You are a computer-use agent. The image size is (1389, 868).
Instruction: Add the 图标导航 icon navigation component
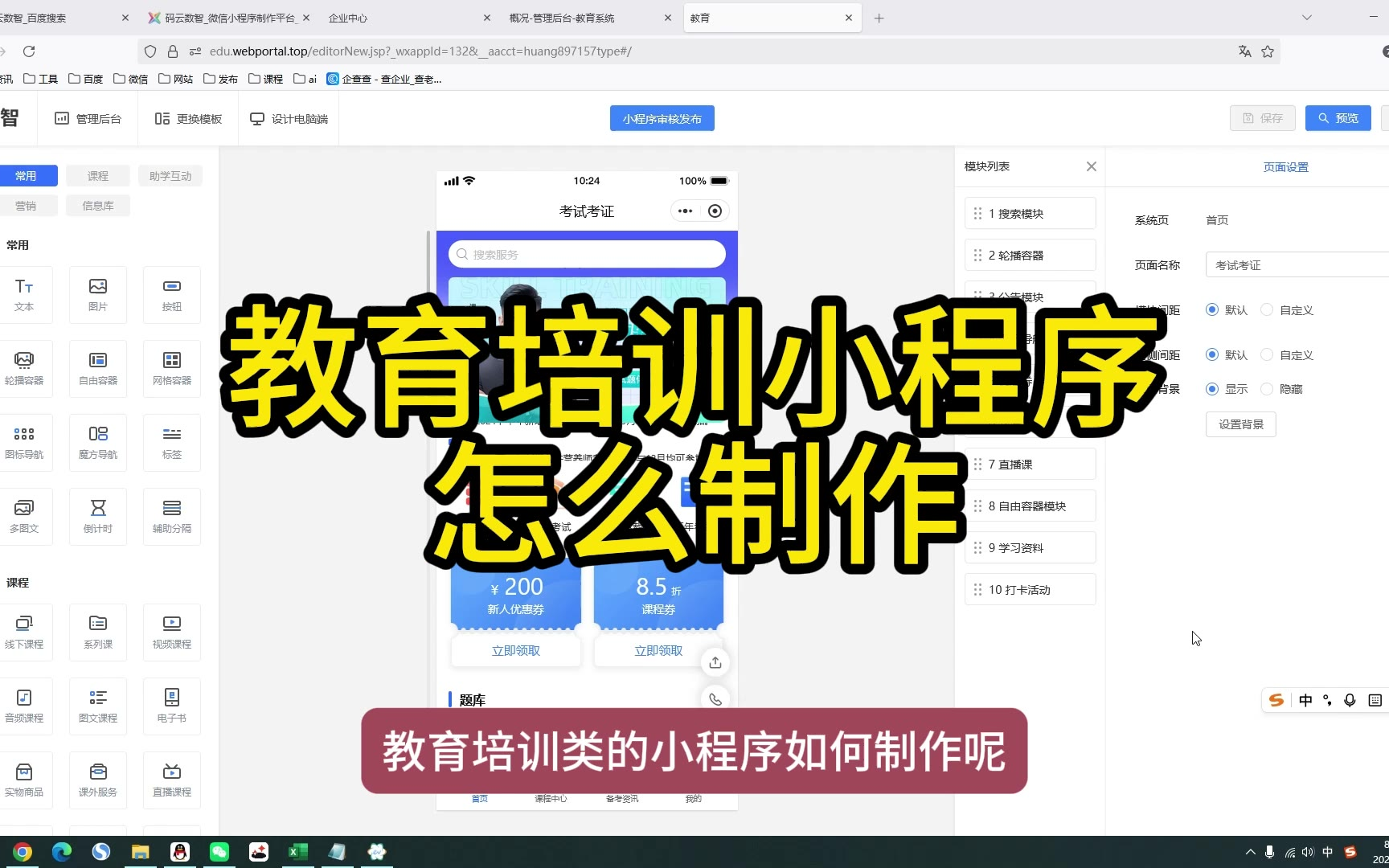coord(24,443)
